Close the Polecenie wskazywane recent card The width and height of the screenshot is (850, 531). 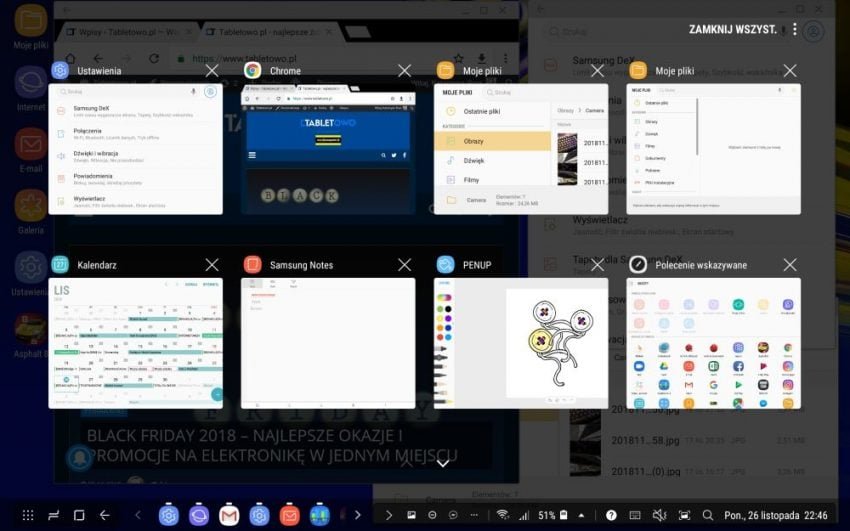(x=790, y=264)
